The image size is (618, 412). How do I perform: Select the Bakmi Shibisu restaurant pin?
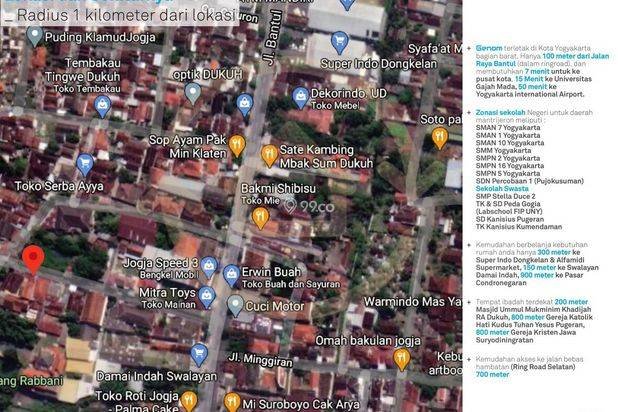tap(260, 218)
